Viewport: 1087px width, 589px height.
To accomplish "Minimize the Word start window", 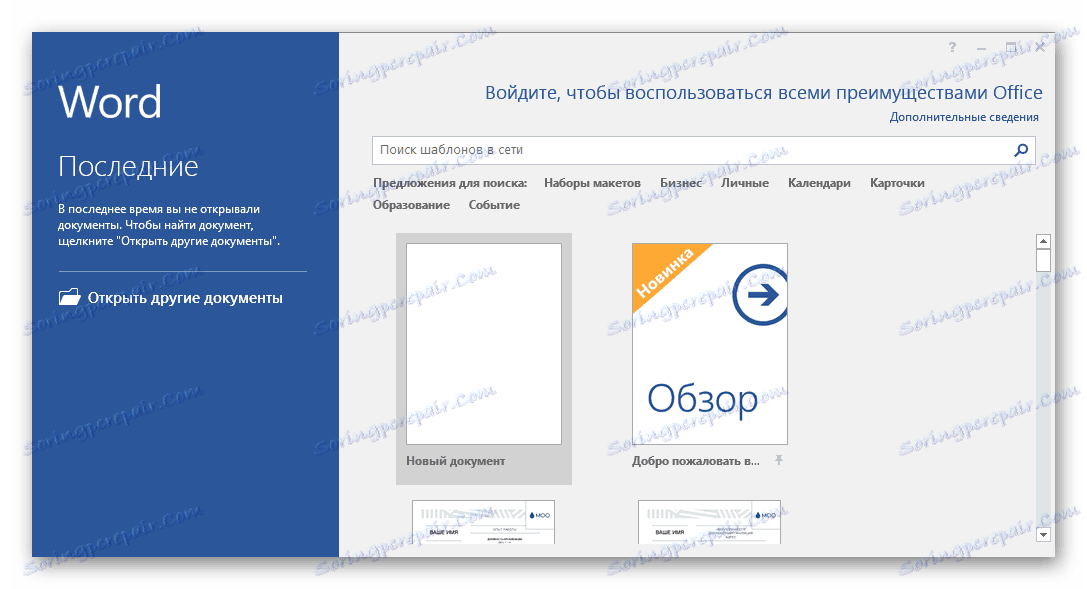I will pyautogui.click(x=981, y=48).
